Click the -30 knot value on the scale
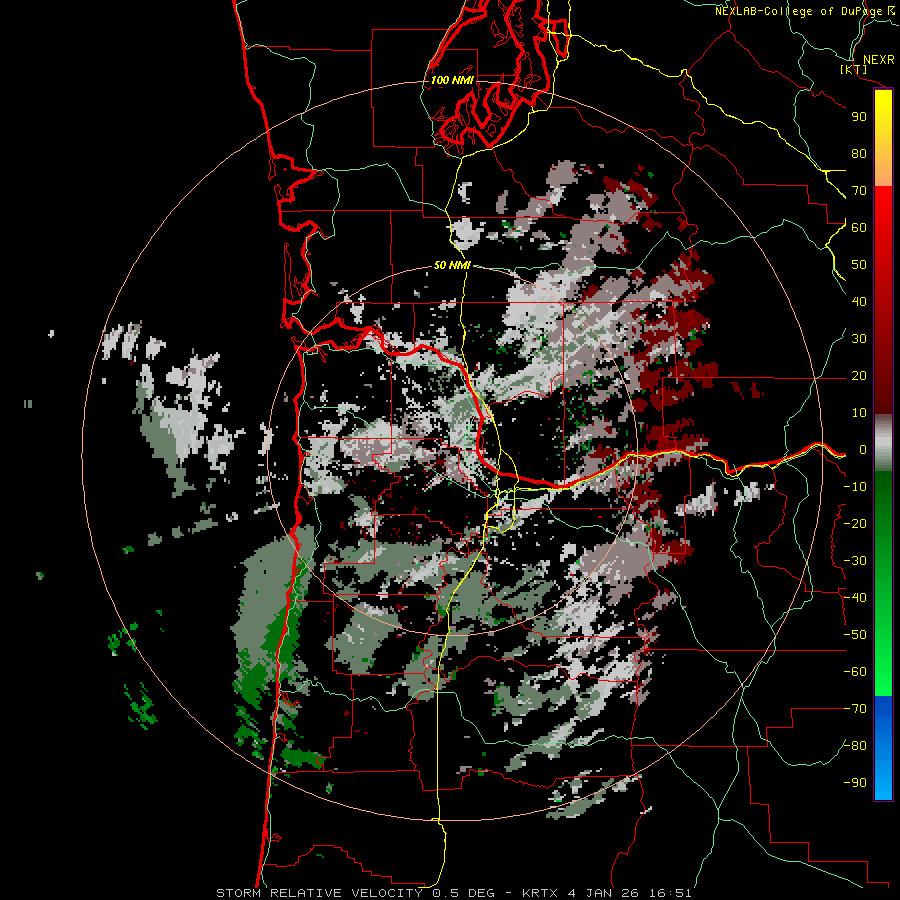Viewport: 900px width, 900px height. coord(855,561)
